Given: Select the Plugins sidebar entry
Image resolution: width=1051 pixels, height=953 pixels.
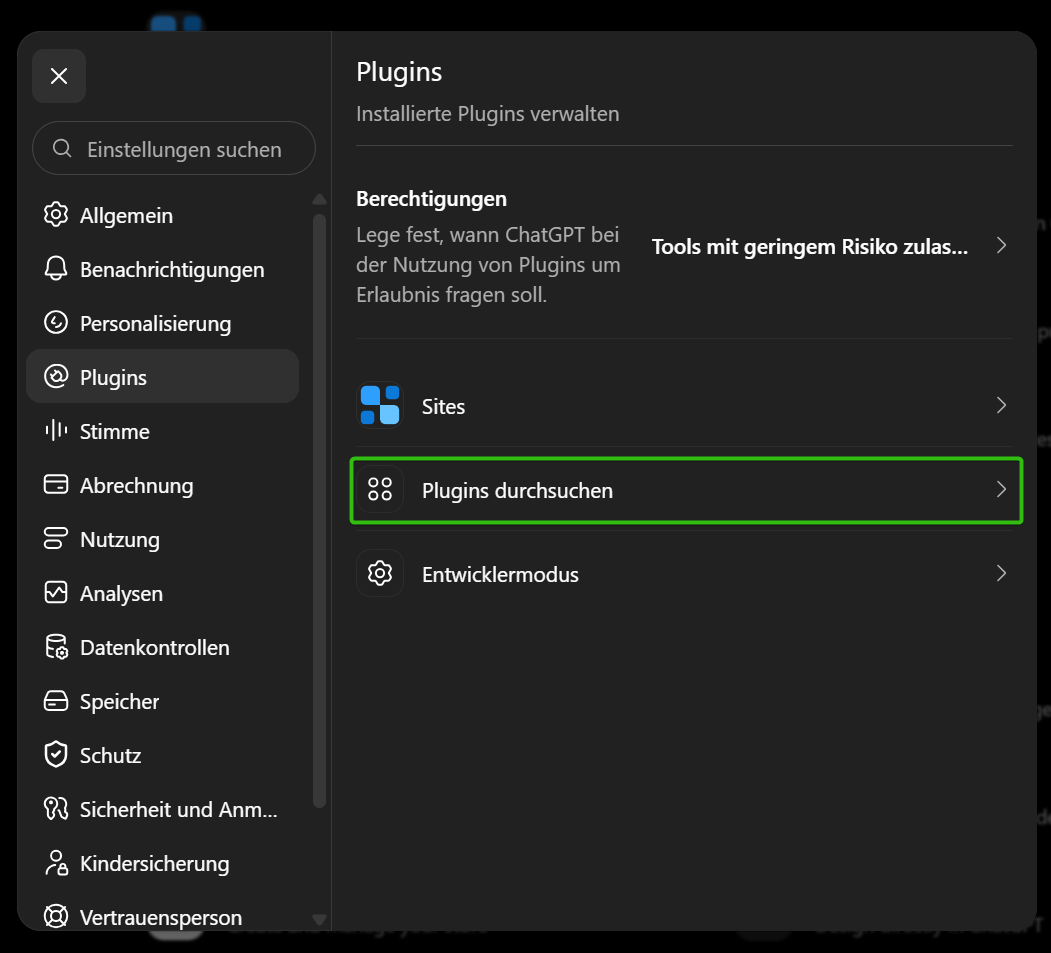Looking at the screenshot, I should pos(162,376).
